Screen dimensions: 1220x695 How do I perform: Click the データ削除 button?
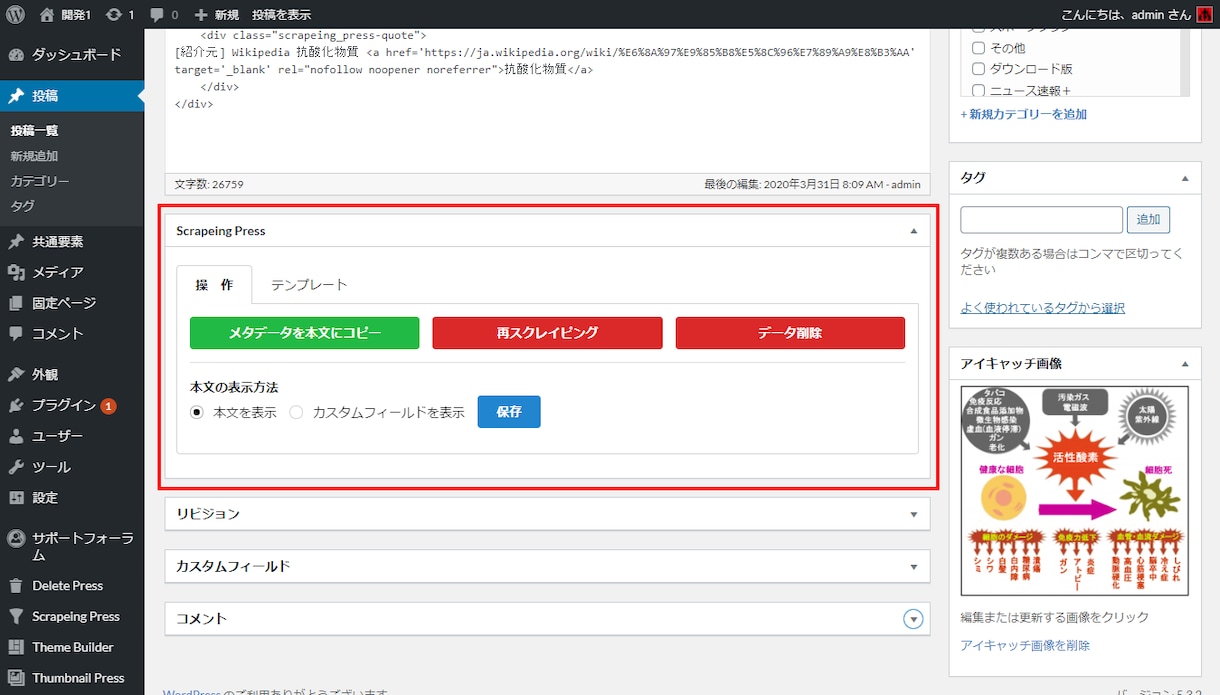(790, 333)
